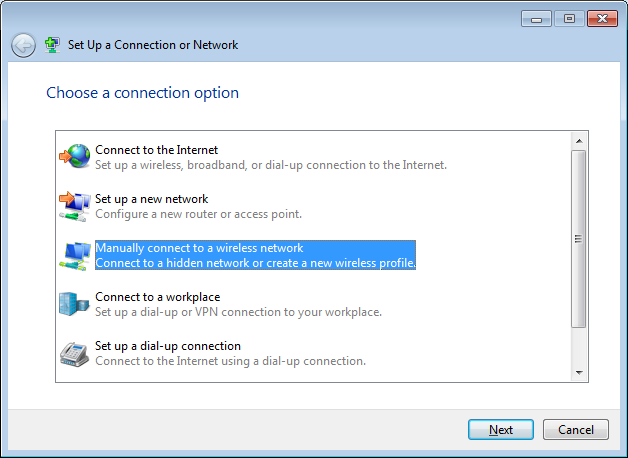Click the globe icon for Connect to the Internet
Viewport: 628px width, 458px height.
74,156
